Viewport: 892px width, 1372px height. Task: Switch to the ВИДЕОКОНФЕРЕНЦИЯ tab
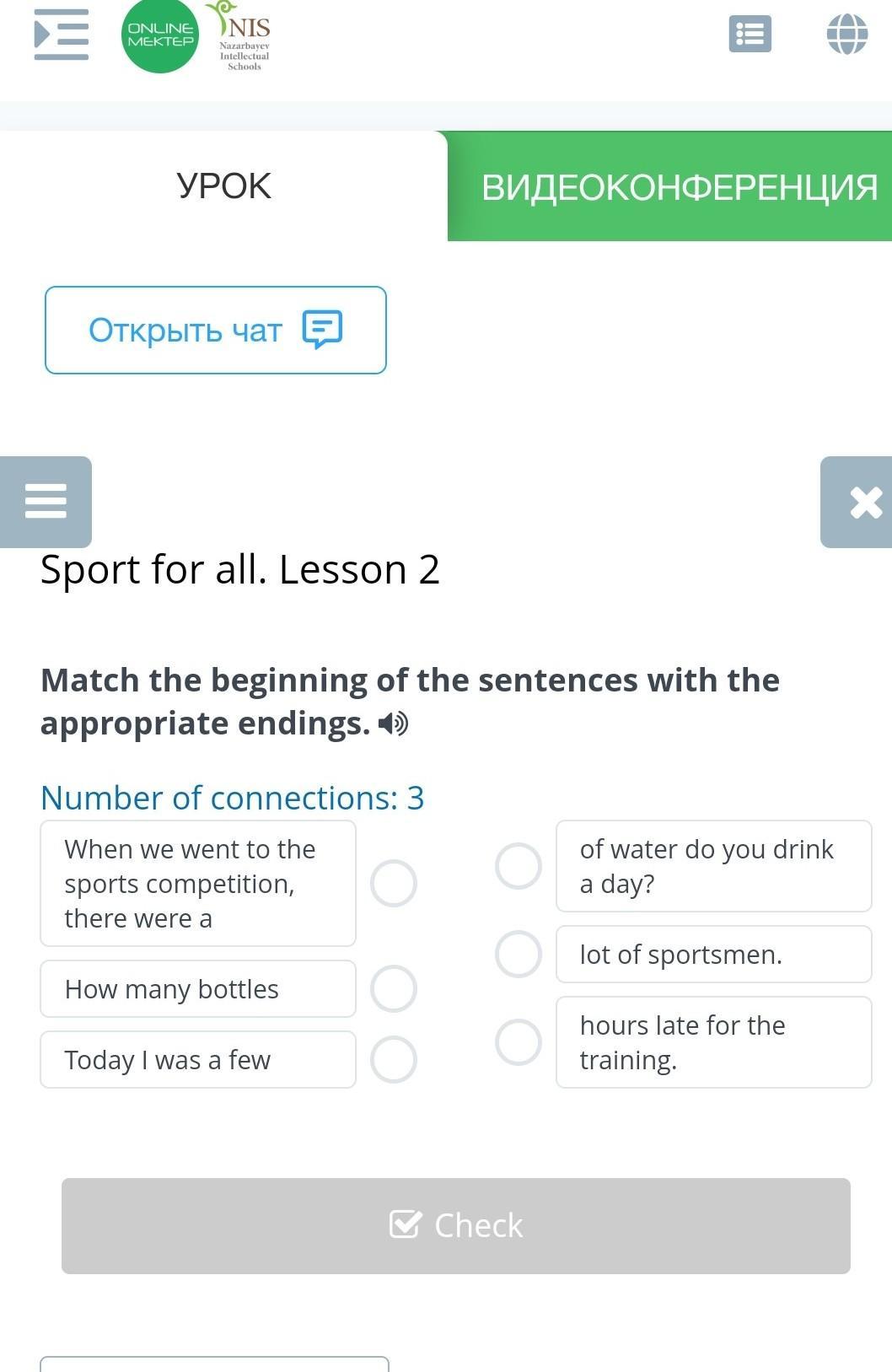click(678, 186)
